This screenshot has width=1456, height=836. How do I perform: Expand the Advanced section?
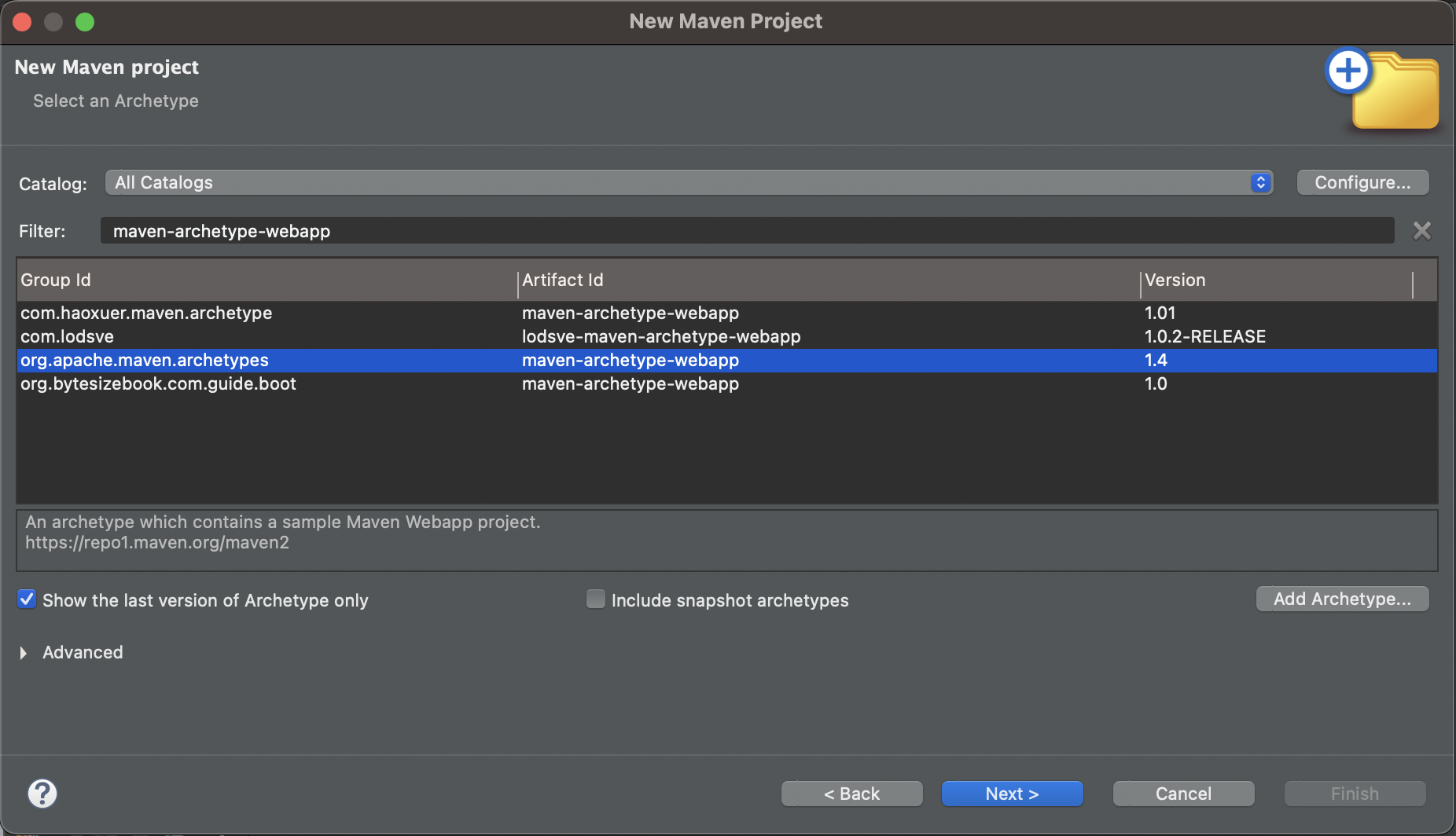point(24,653)
